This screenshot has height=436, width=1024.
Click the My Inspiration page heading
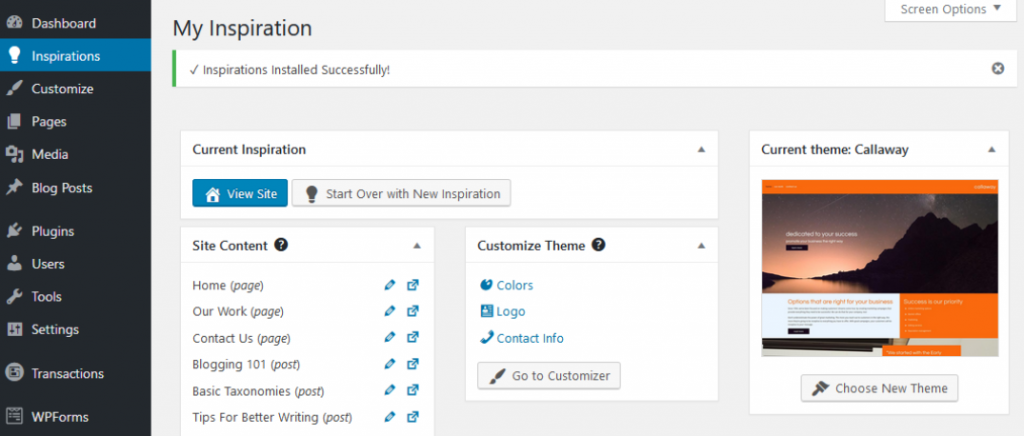point(242,28)
